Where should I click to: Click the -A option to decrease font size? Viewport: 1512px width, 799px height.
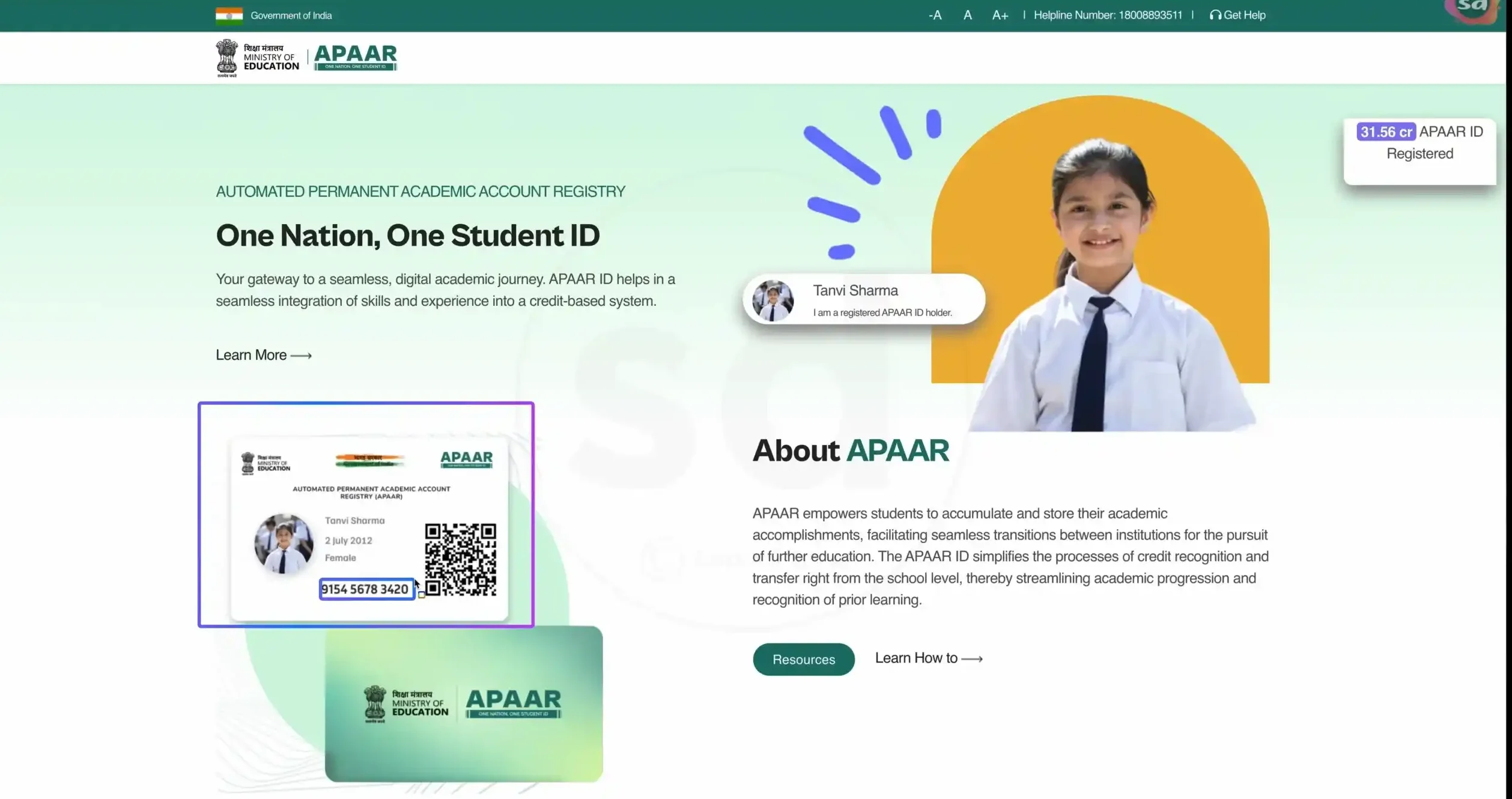(x=934, y=14)
